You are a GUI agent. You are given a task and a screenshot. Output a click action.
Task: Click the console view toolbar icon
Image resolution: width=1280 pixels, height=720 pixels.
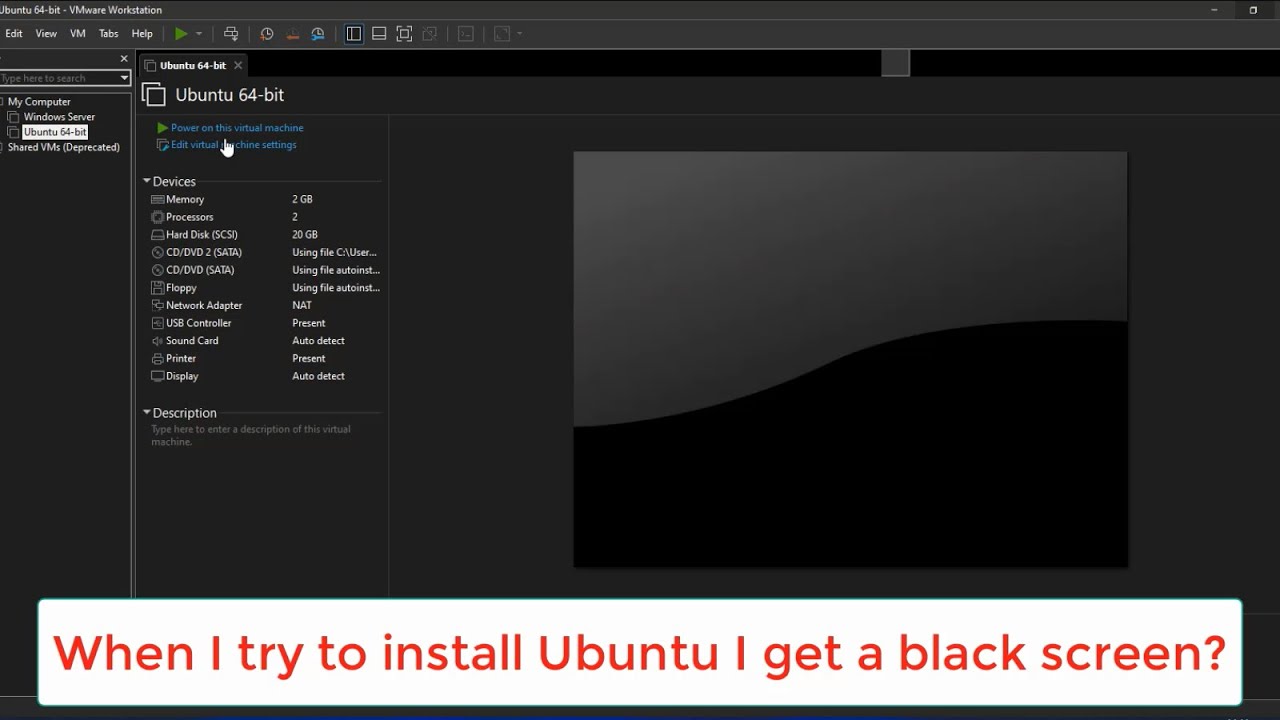coord(466,34)
